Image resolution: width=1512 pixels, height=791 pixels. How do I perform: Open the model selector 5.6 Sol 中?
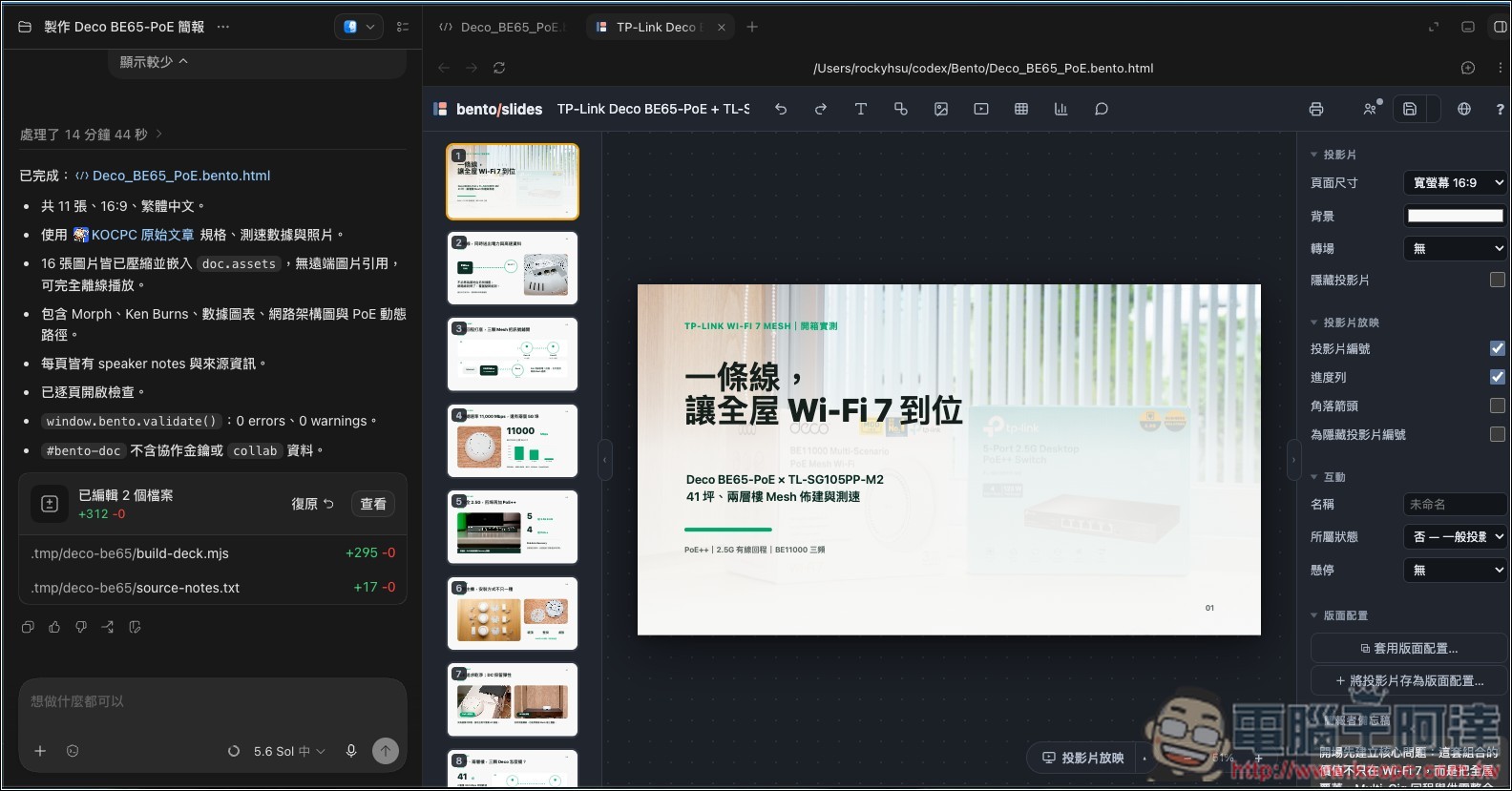click(289, 751)
